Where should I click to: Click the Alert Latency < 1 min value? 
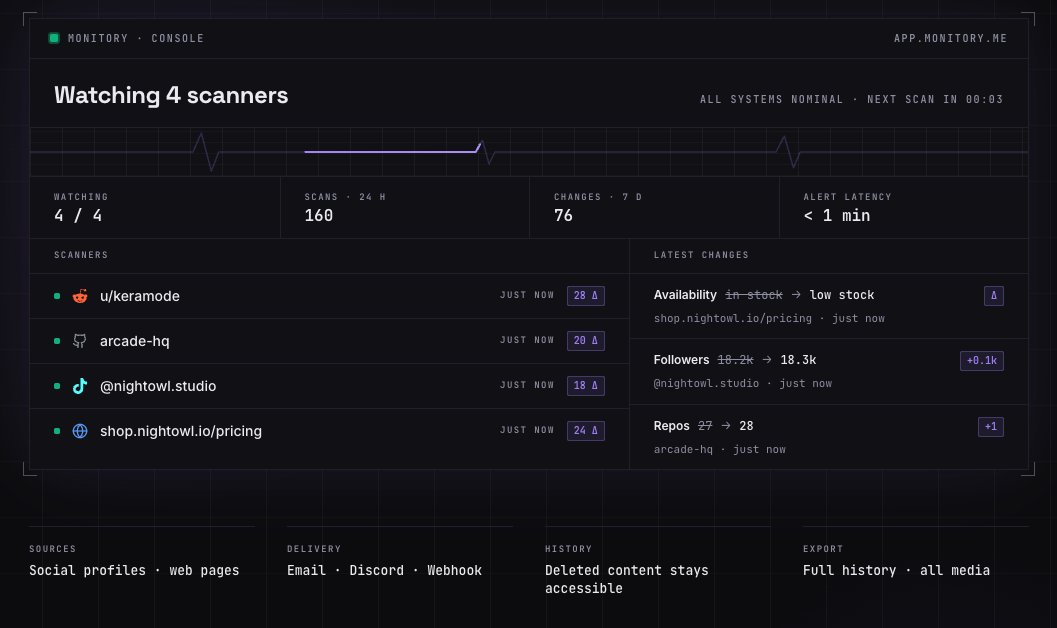pyautogui.click(x=837, y=216)
